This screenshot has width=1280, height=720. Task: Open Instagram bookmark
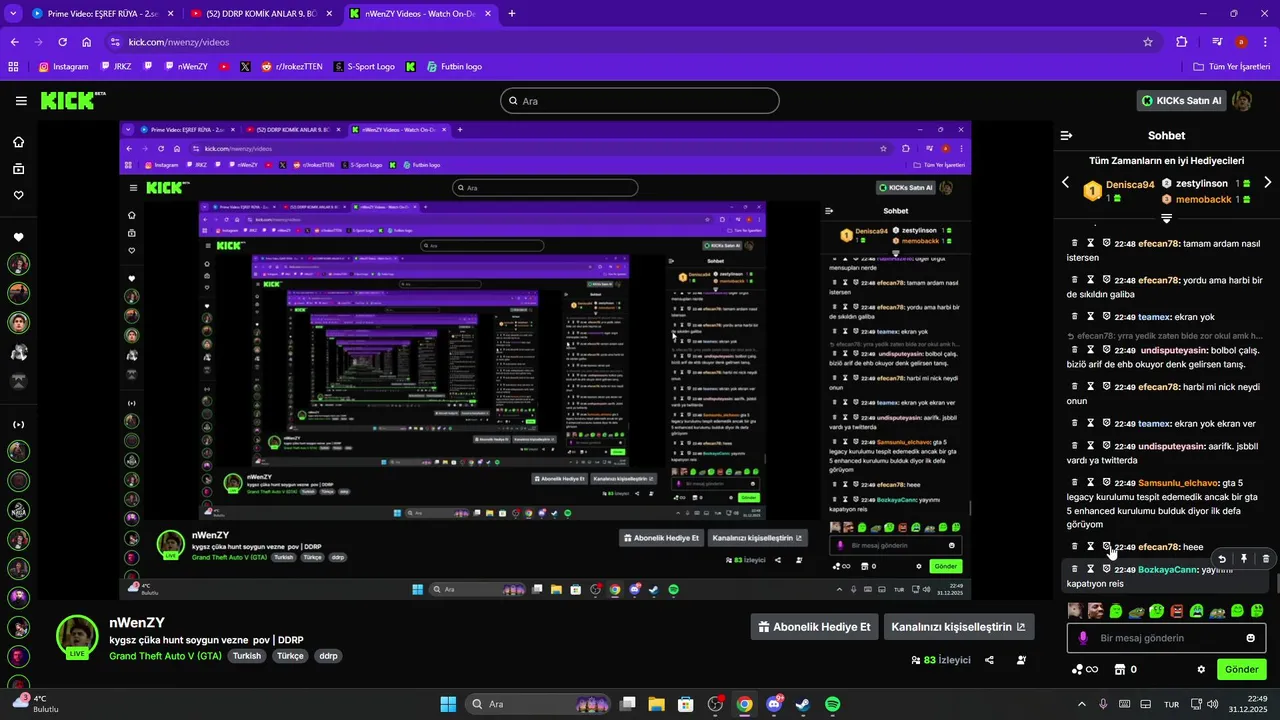64,67
